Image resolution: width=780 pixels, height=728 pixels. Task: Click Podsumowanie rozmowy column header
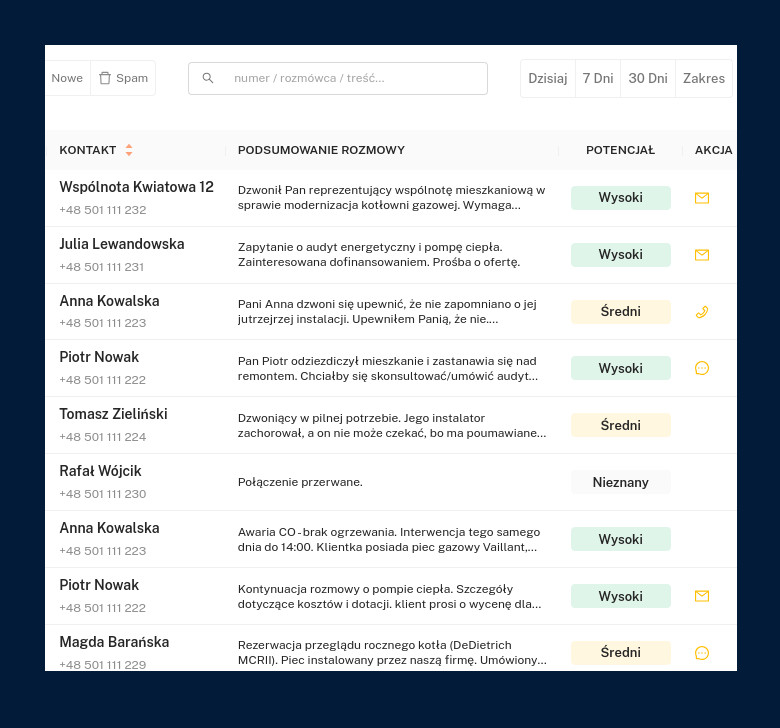click(321, 150)
